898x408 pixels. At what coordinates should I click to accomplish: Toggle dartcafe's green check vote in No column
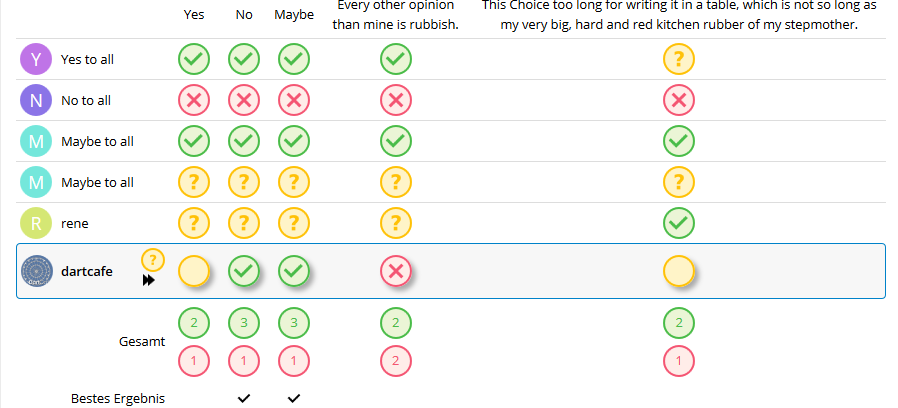click(x=244, y=271)
